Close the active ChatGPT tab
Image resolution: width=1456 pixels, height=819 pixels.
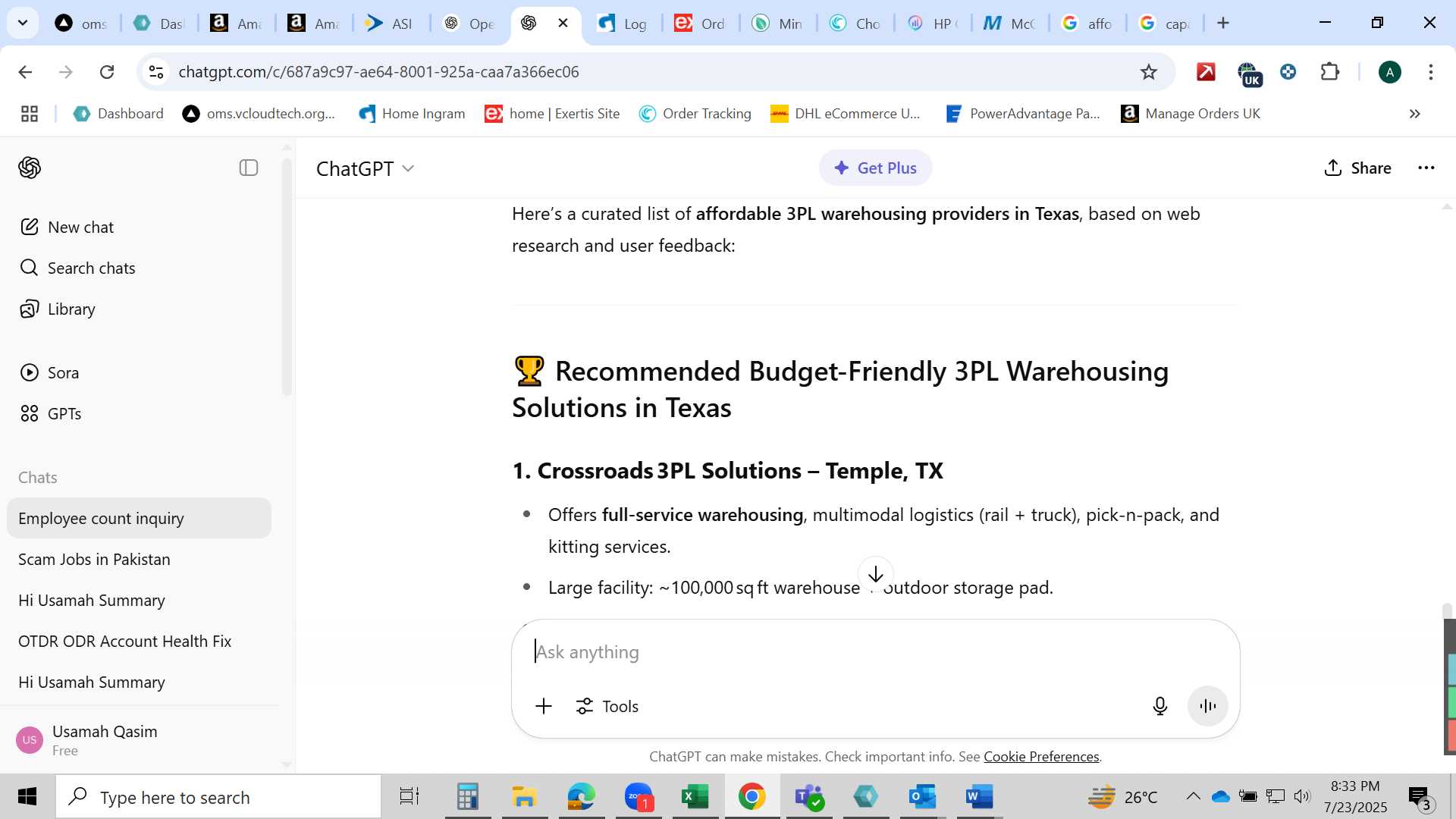tap(563, 23)
